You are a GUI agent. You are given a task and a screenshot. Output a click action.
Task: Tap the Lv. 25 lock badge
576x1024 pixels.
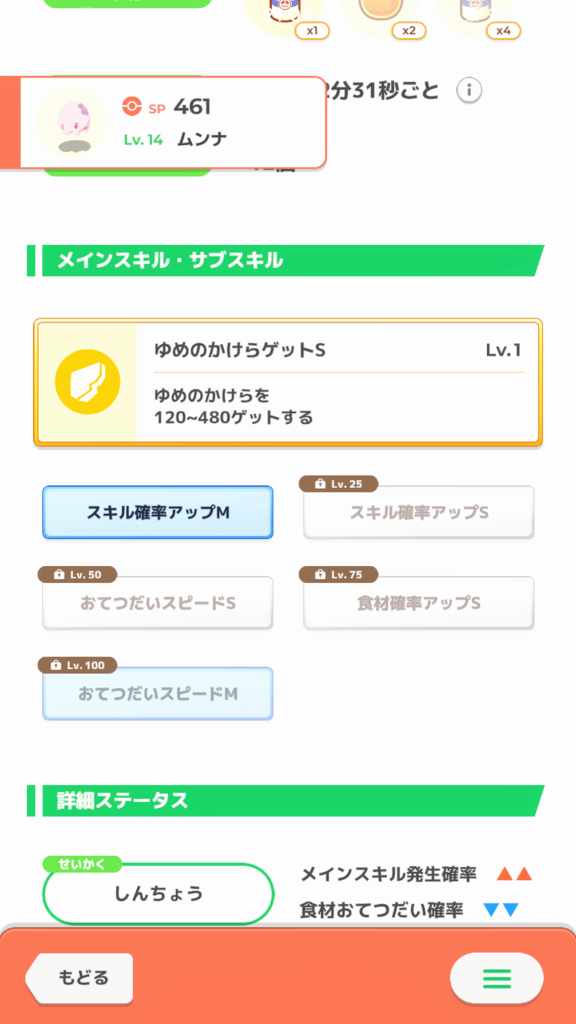[338, 484]
